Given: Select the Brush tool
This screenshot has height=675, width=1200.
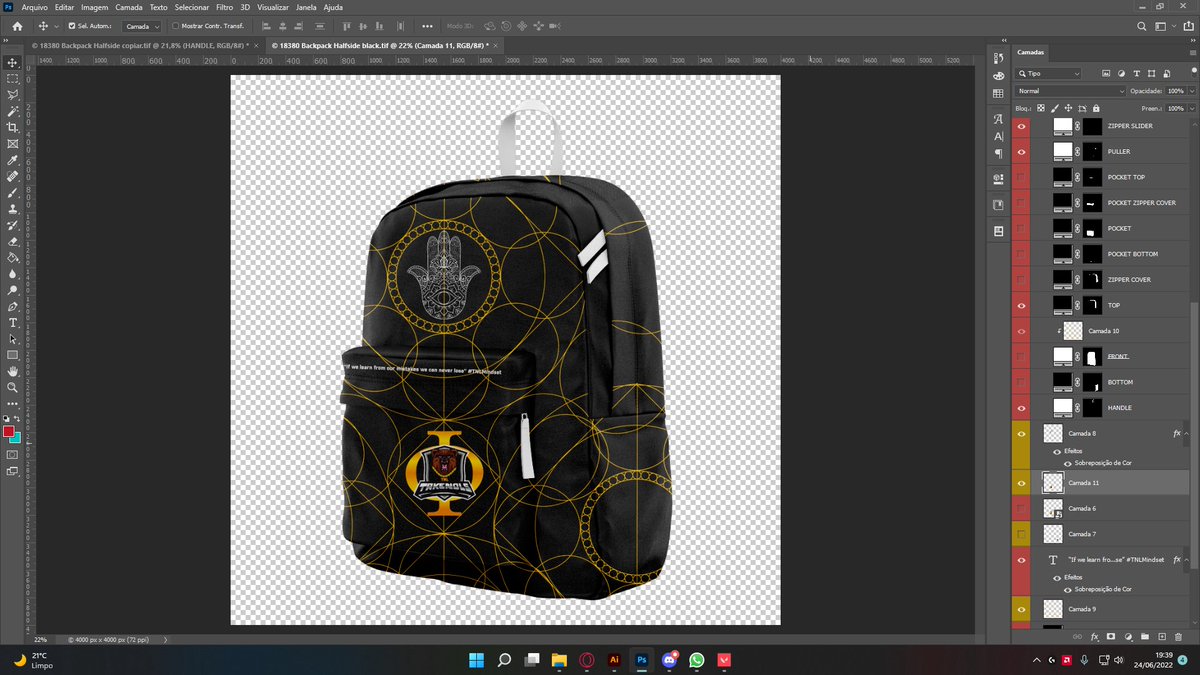Looking at the screenshot, I should (x=13, y=193).
